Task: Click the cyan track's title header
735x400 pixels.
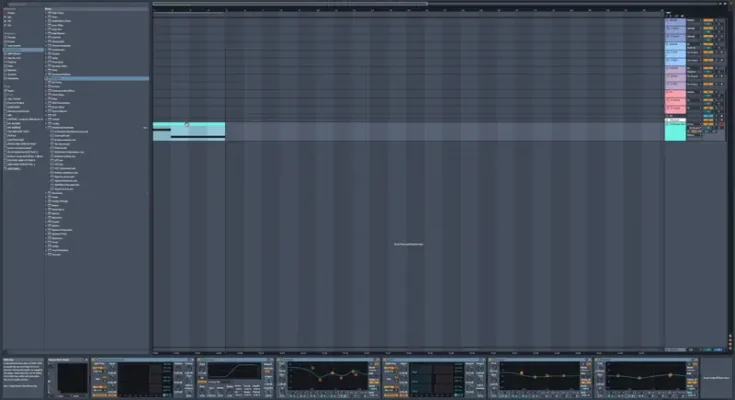Action: (676, 121)
